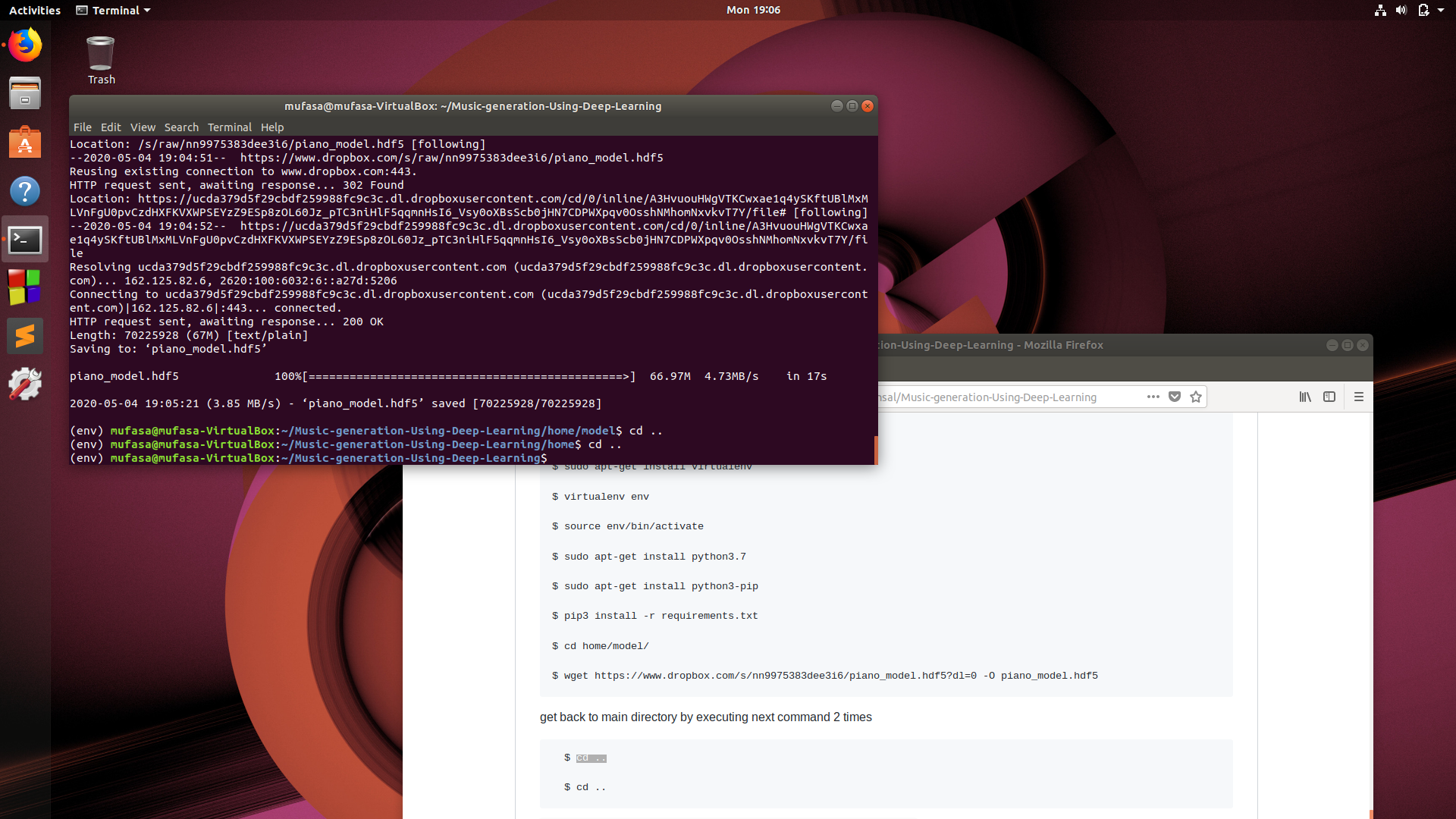Open the Help dock icon
Viewport: 1456px width, 819px height.
(25, 191)
